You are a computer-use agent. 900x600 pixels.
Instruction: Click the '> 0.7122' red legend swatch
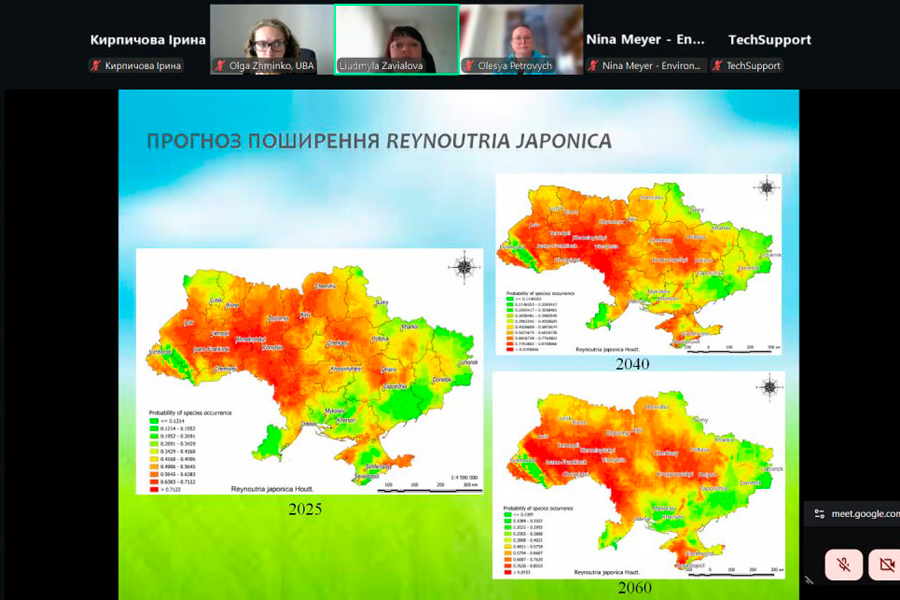(x=154, y=490)
